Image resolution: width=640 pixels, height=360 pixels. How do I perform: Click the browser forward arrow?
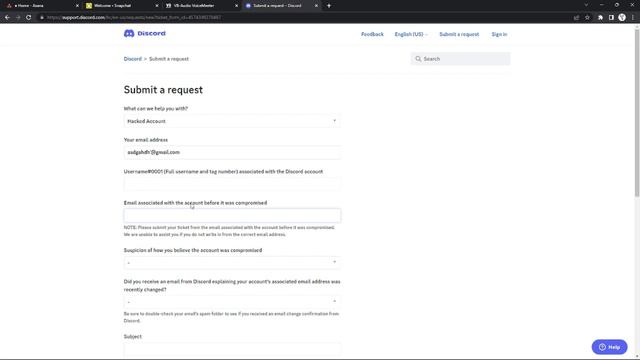coord(18,18)
